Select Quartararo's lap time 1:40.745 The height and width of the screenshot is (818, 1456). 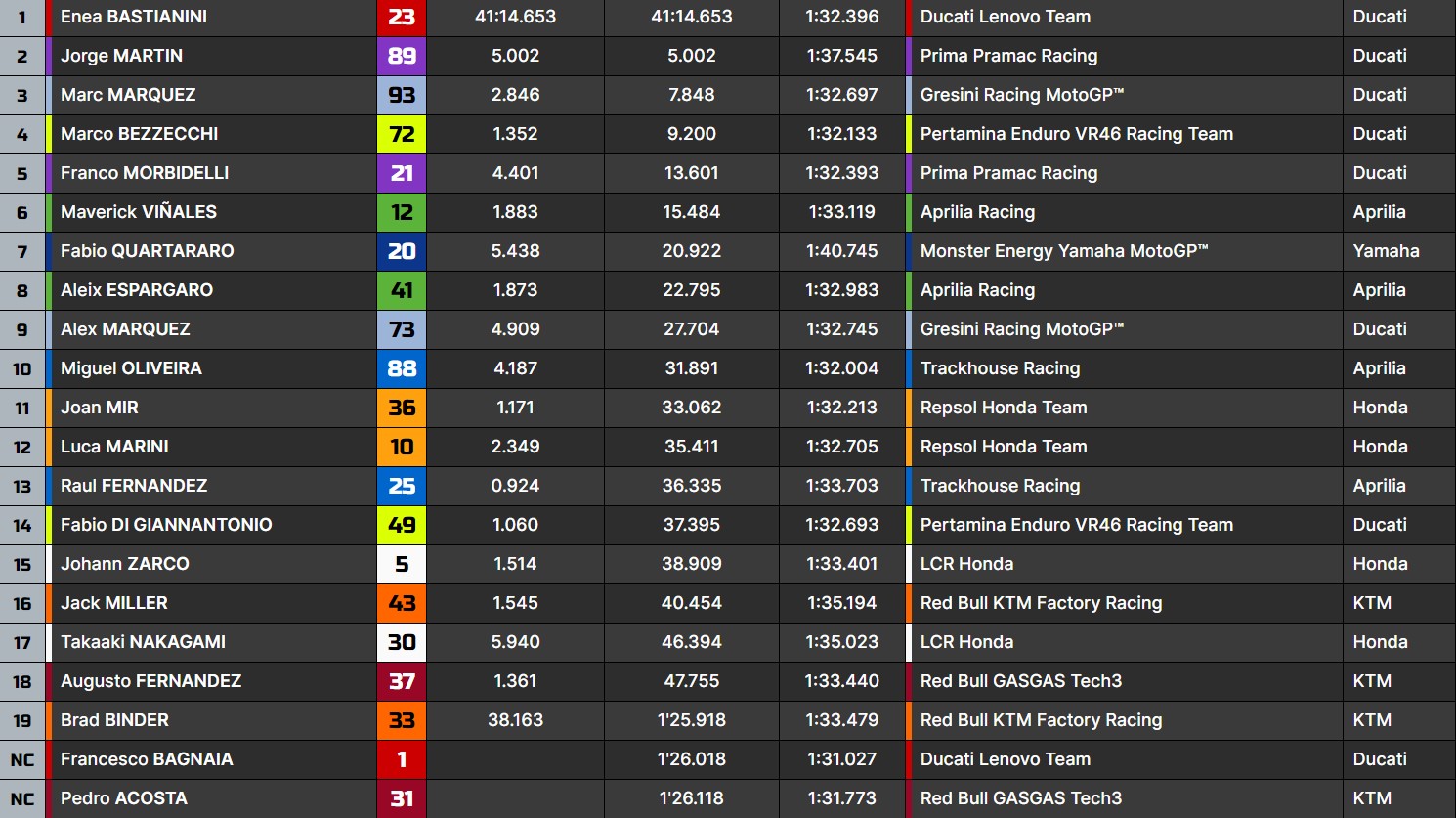[842, 251]
